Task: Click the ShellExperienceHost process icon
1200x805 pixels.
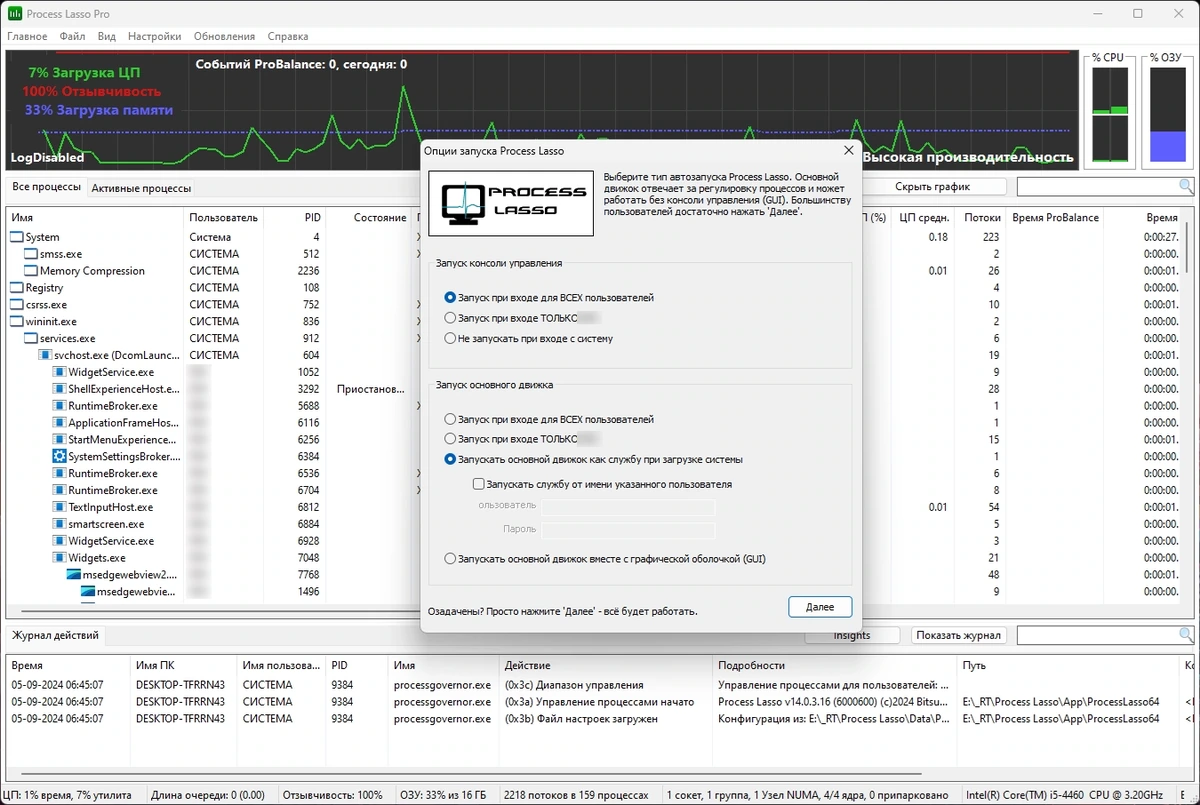Action: pyautogui.click(x=59, y=389)
